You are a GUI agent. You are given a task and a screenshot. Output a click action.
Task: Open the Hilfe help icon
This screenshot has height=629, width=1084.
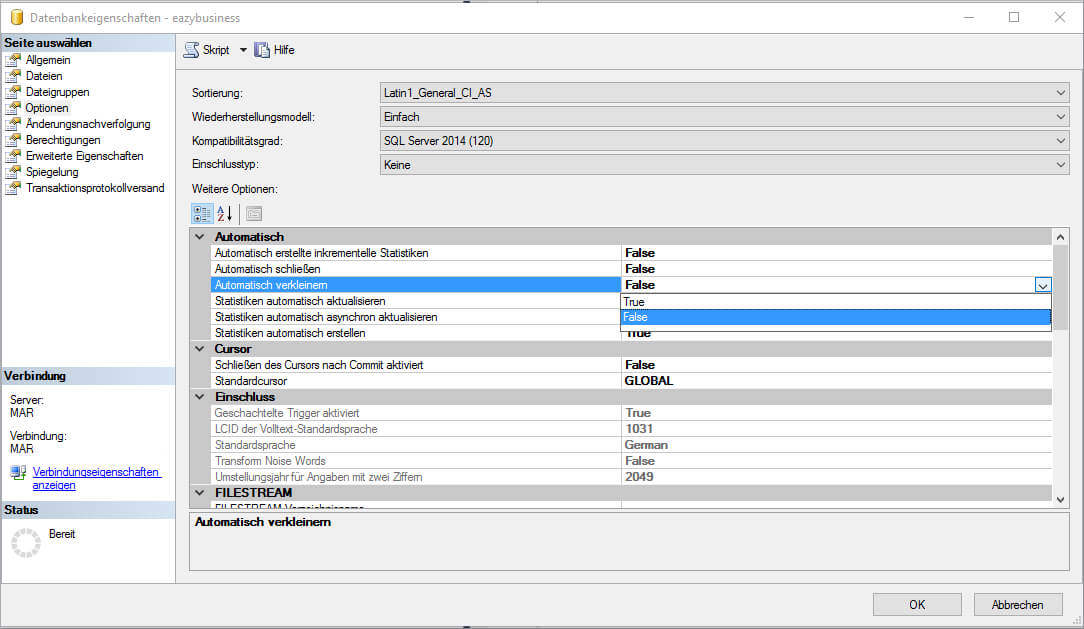pos(263,50)
